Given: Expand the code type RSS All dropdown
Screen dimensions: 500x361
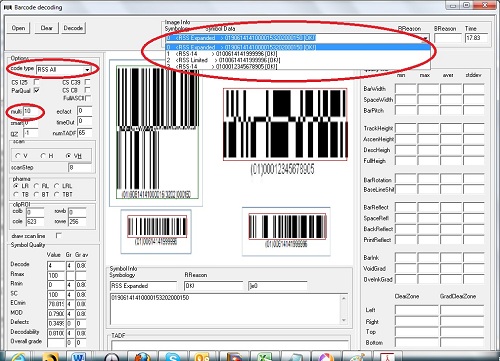Looking at the screenshot, I should (x=87, y=70).
